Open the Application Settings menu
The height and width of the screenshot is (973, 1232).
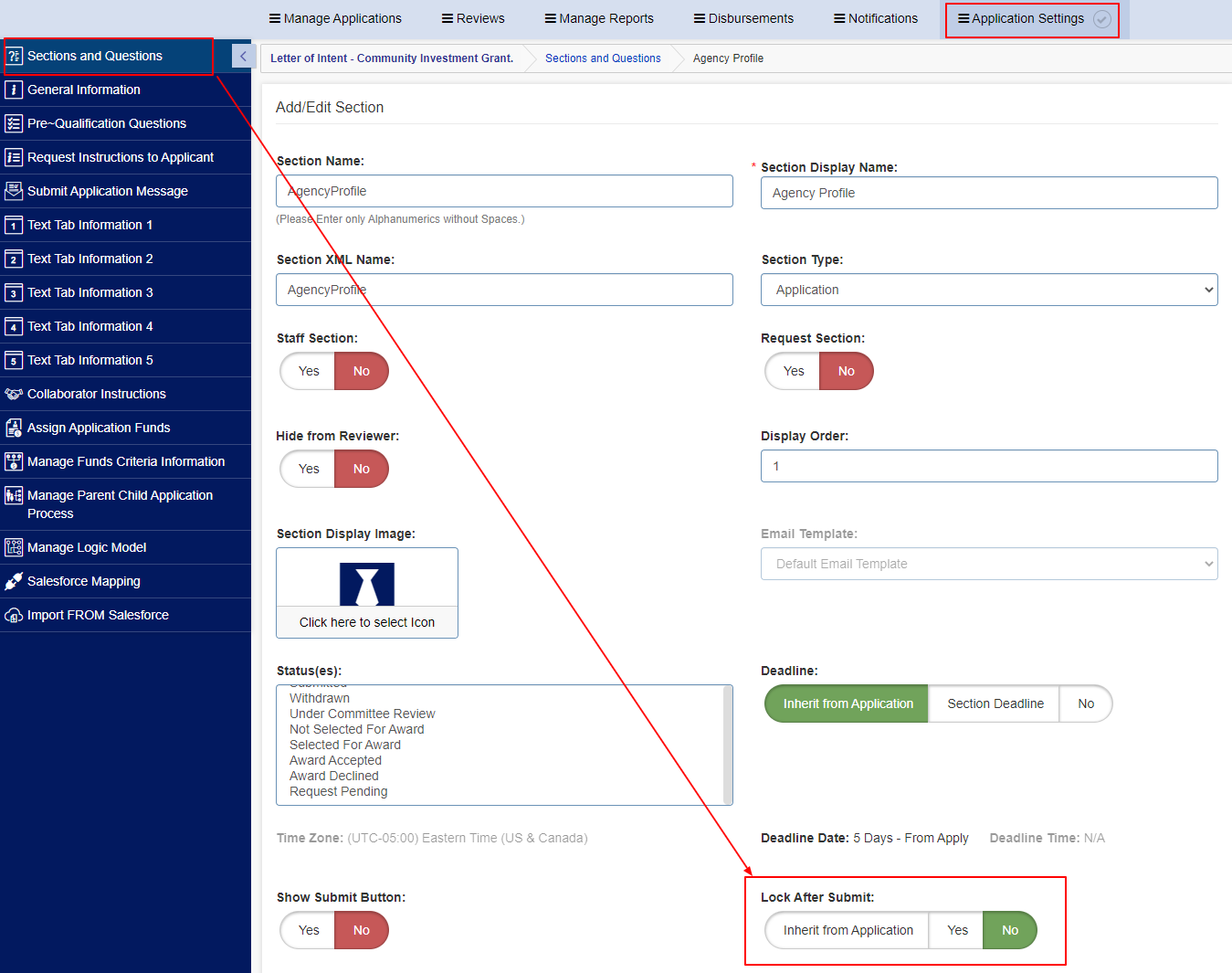pyautogui.click(x=1021, y=18)
